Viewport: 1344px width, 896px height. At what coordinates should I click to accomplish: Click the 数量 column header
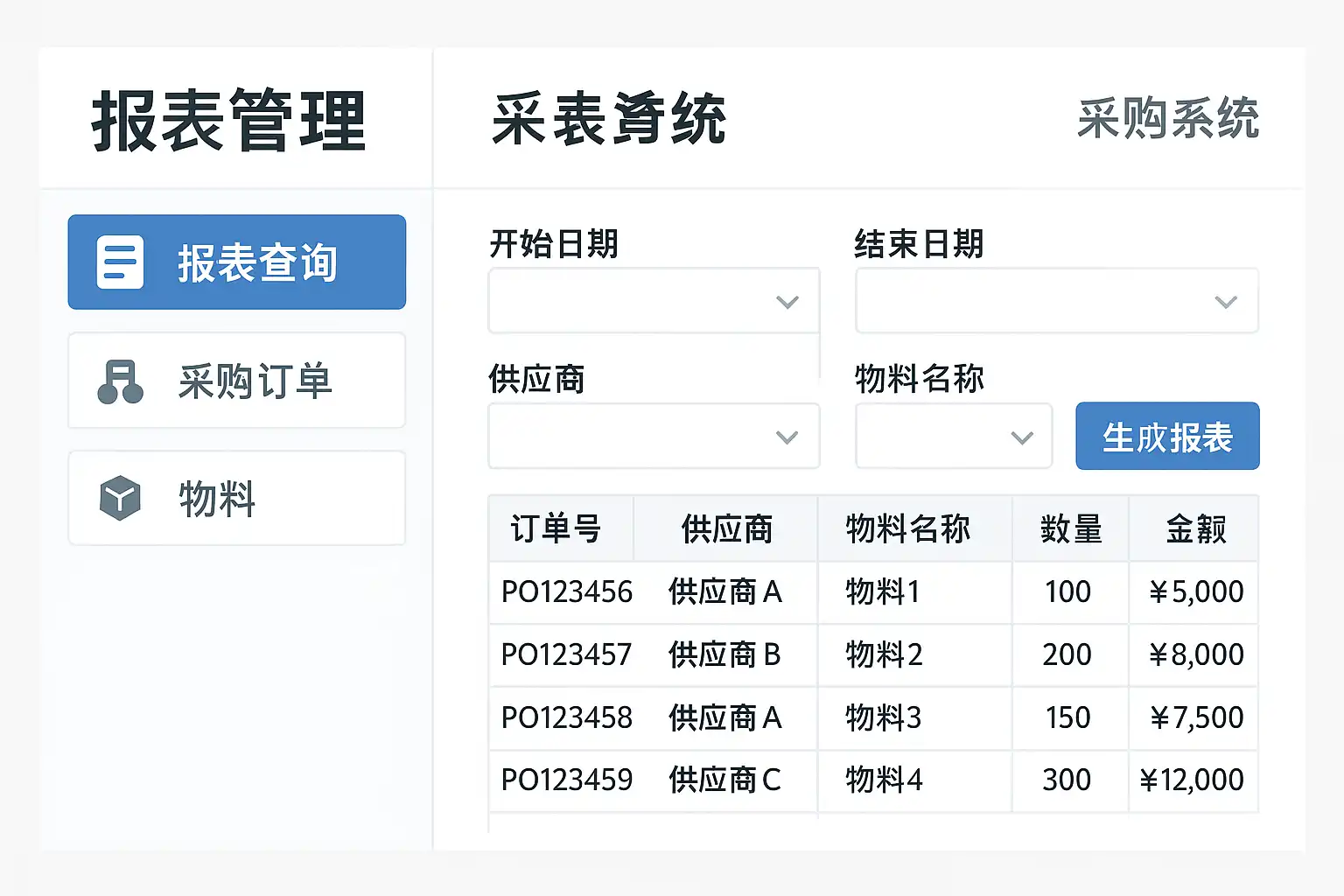pos(1071,529)
